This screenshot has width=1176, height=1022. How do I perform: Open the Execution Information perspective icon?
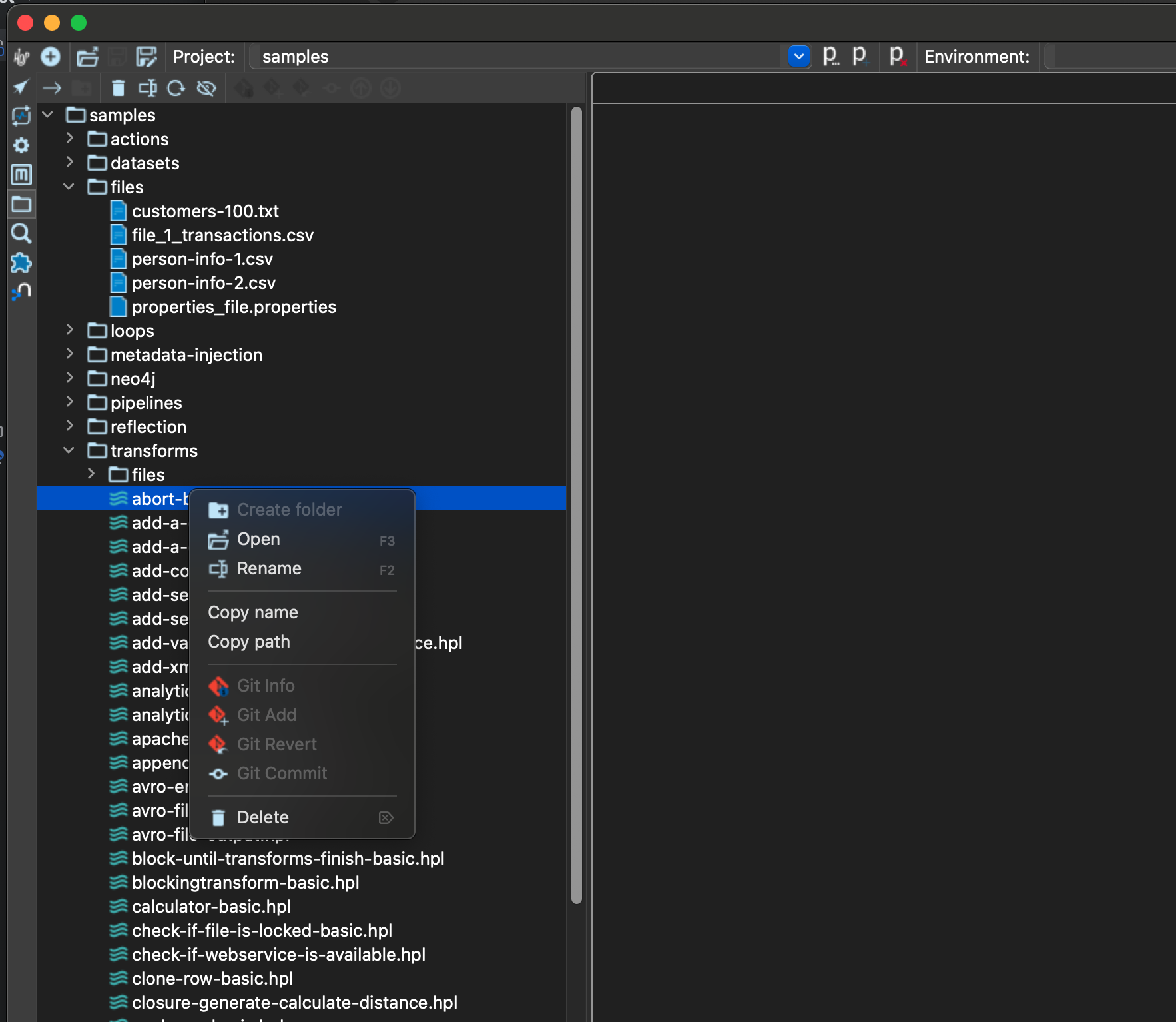tap(21, 116)
